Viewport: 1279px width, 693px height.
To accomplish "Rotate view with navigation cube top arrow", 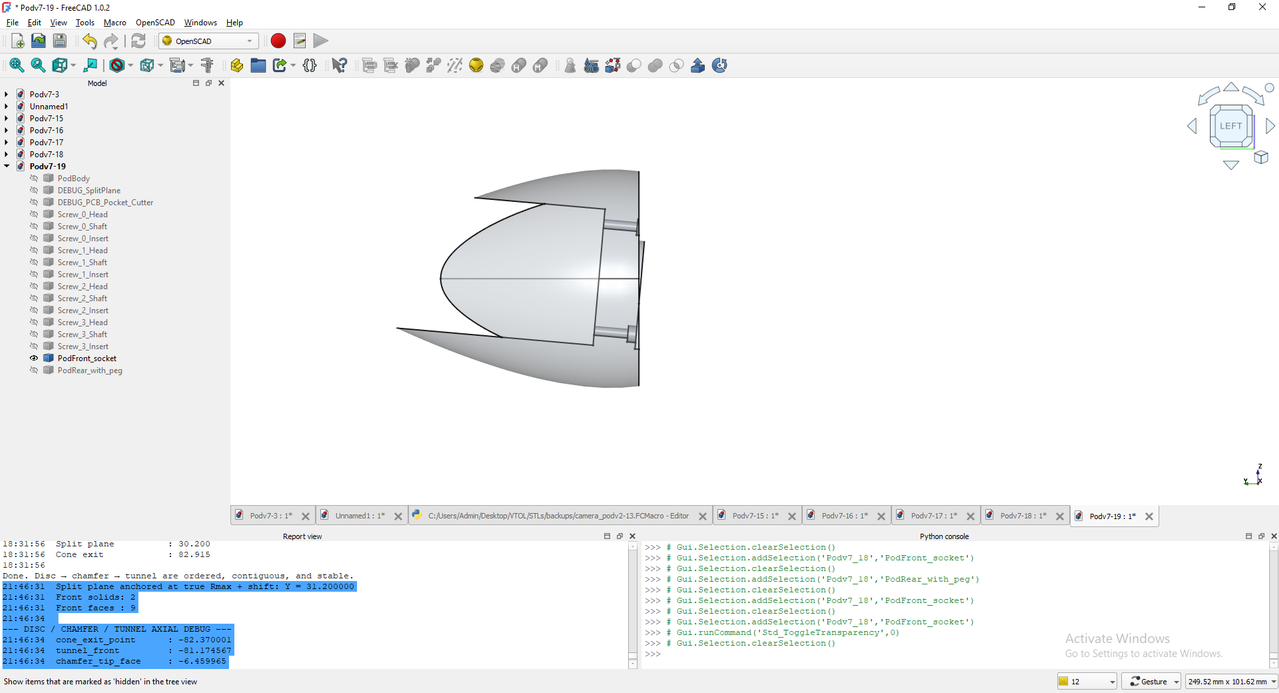I will click(1231, 88).
